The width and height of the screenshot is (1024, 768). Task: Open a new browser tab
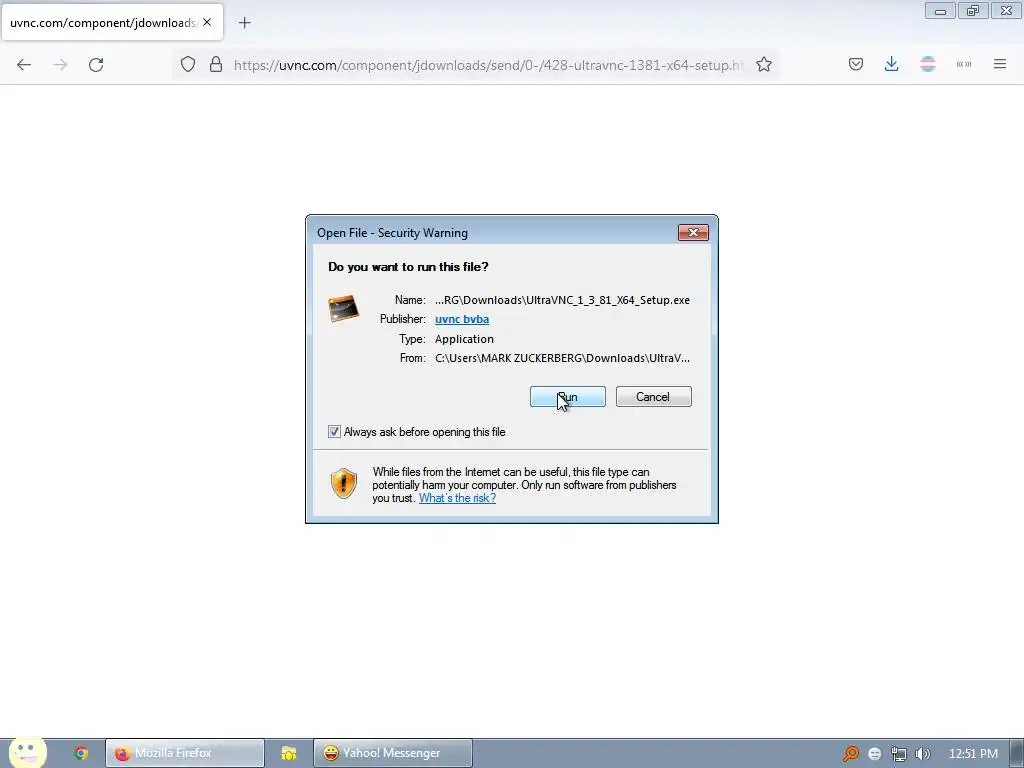[x=244, y=23]
